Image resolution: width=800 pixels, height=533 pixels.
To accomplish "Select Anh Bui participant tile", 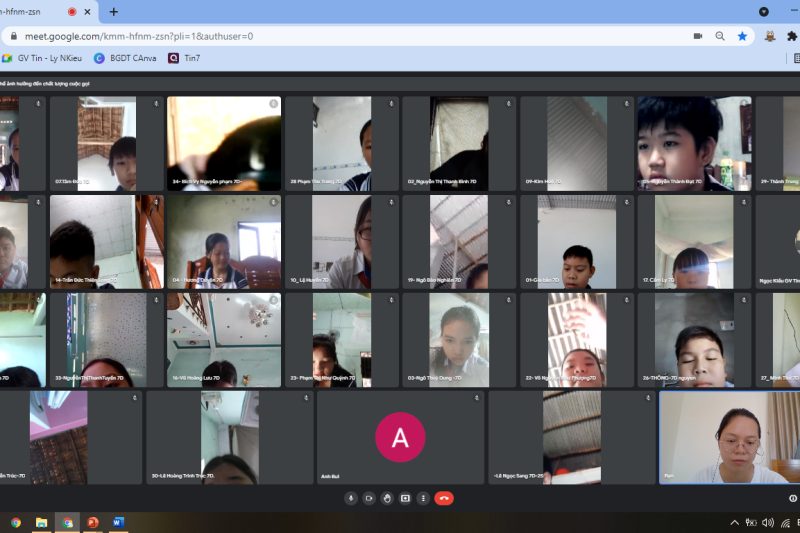I will click(400, 438).
